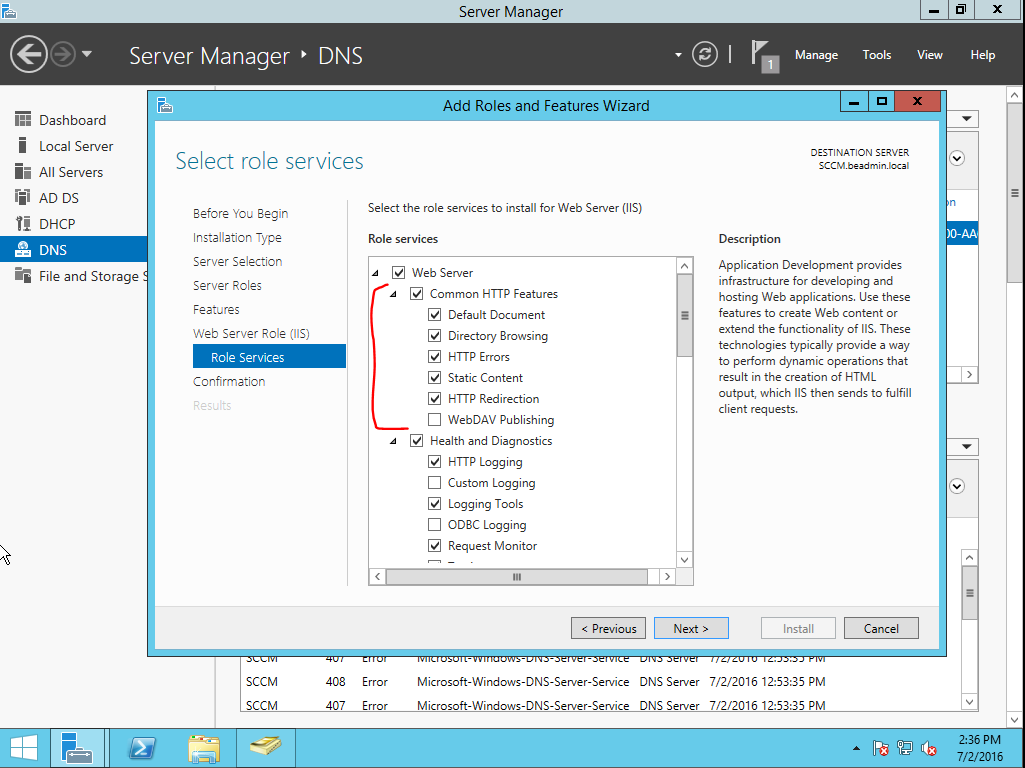Image resolution: width=1025 pixels, height=768 pixels.
Task: Cancel the Add Roles wizard
Action: pos(881,628)
